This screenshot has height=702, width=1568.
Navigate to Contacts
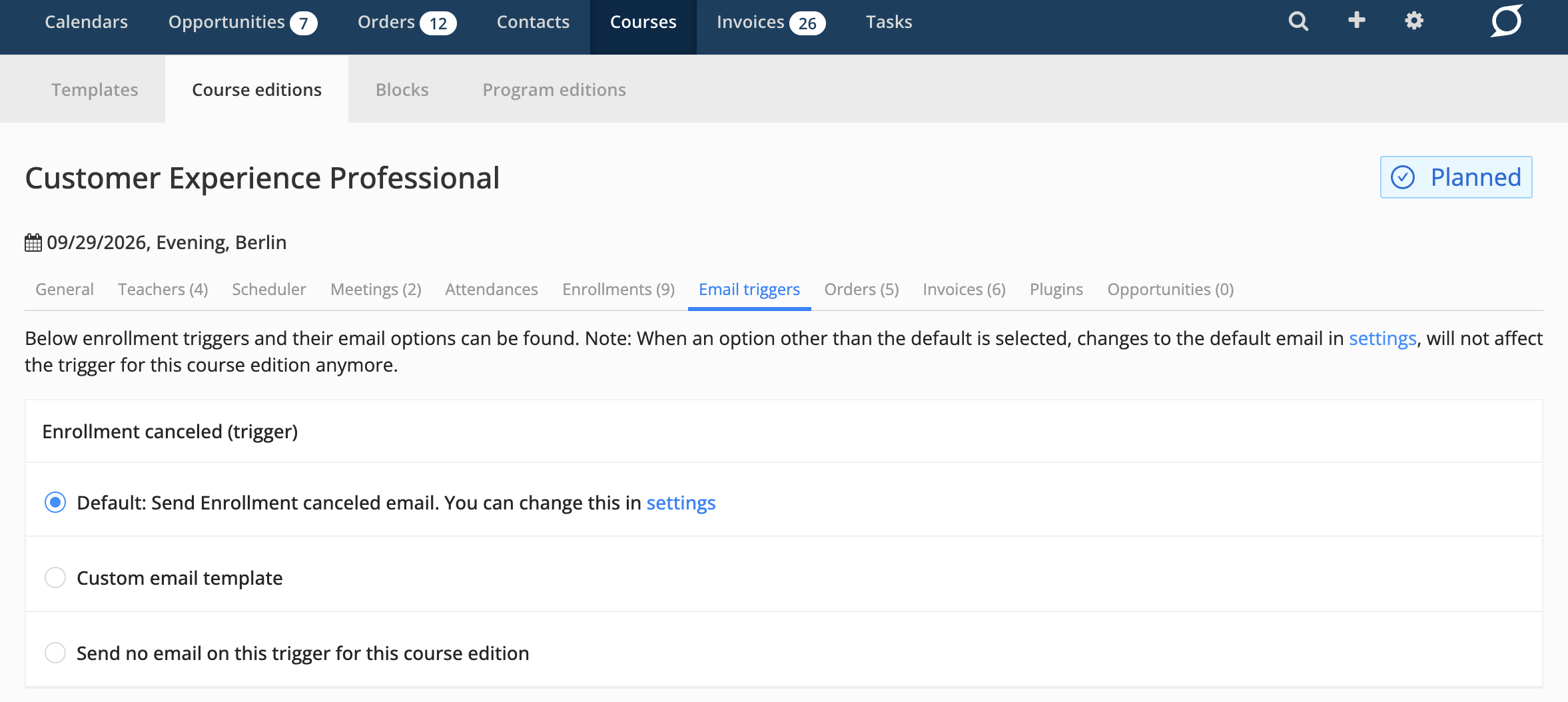tap(533, 22)
